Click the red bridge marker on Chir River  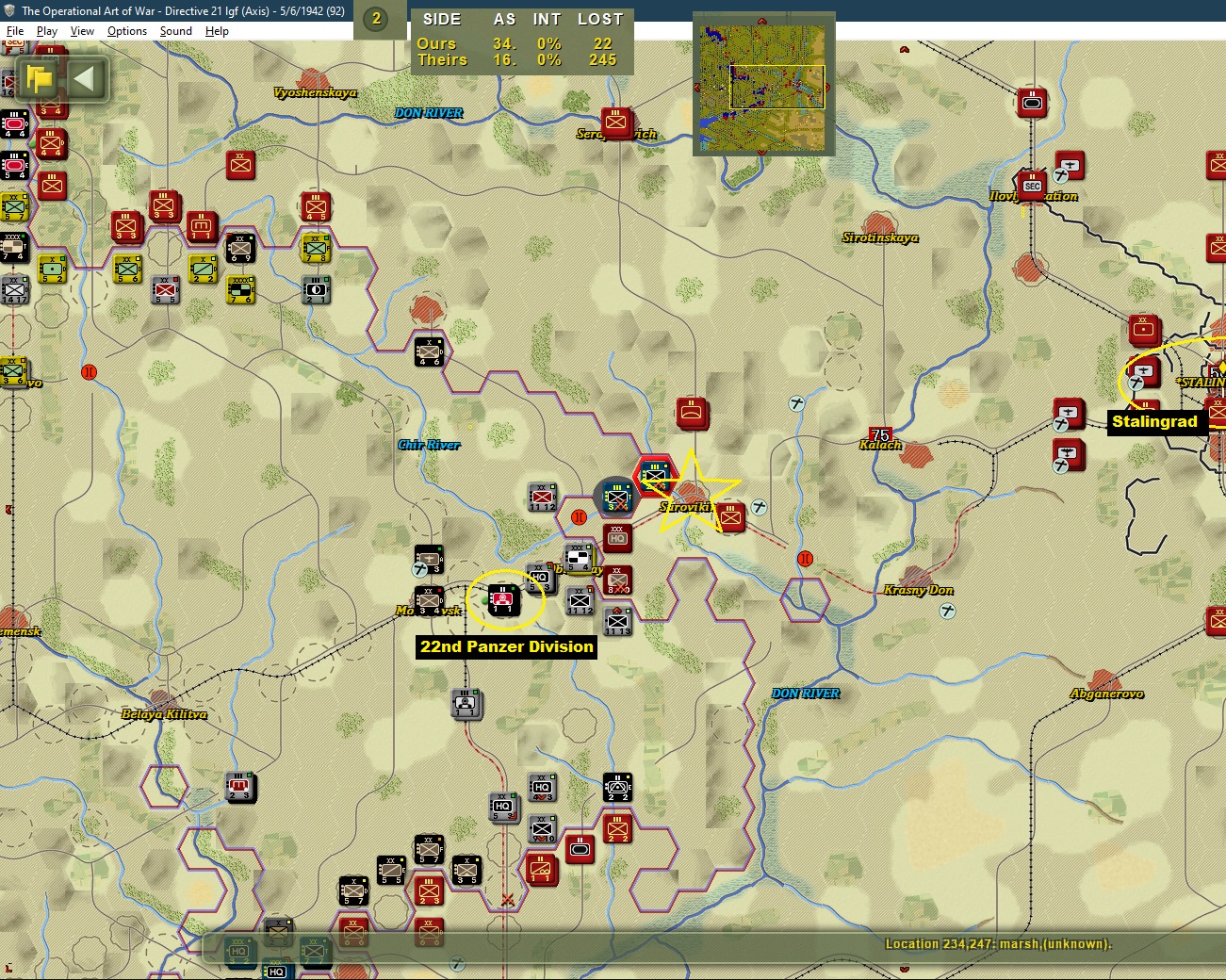[579, 516]
